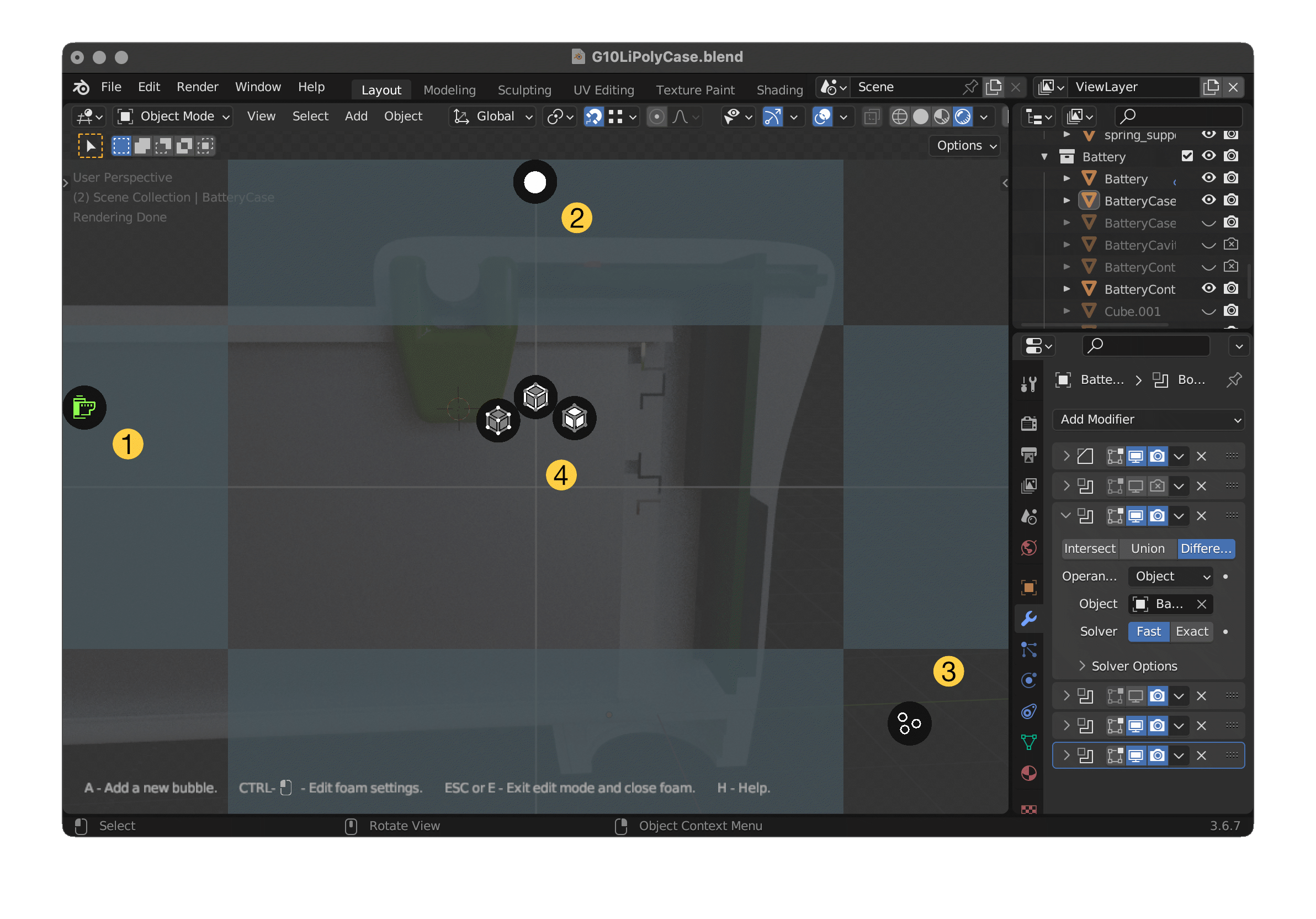Open the Output properties tab
Viewport: 1316px width, 919px height.
1029,455
